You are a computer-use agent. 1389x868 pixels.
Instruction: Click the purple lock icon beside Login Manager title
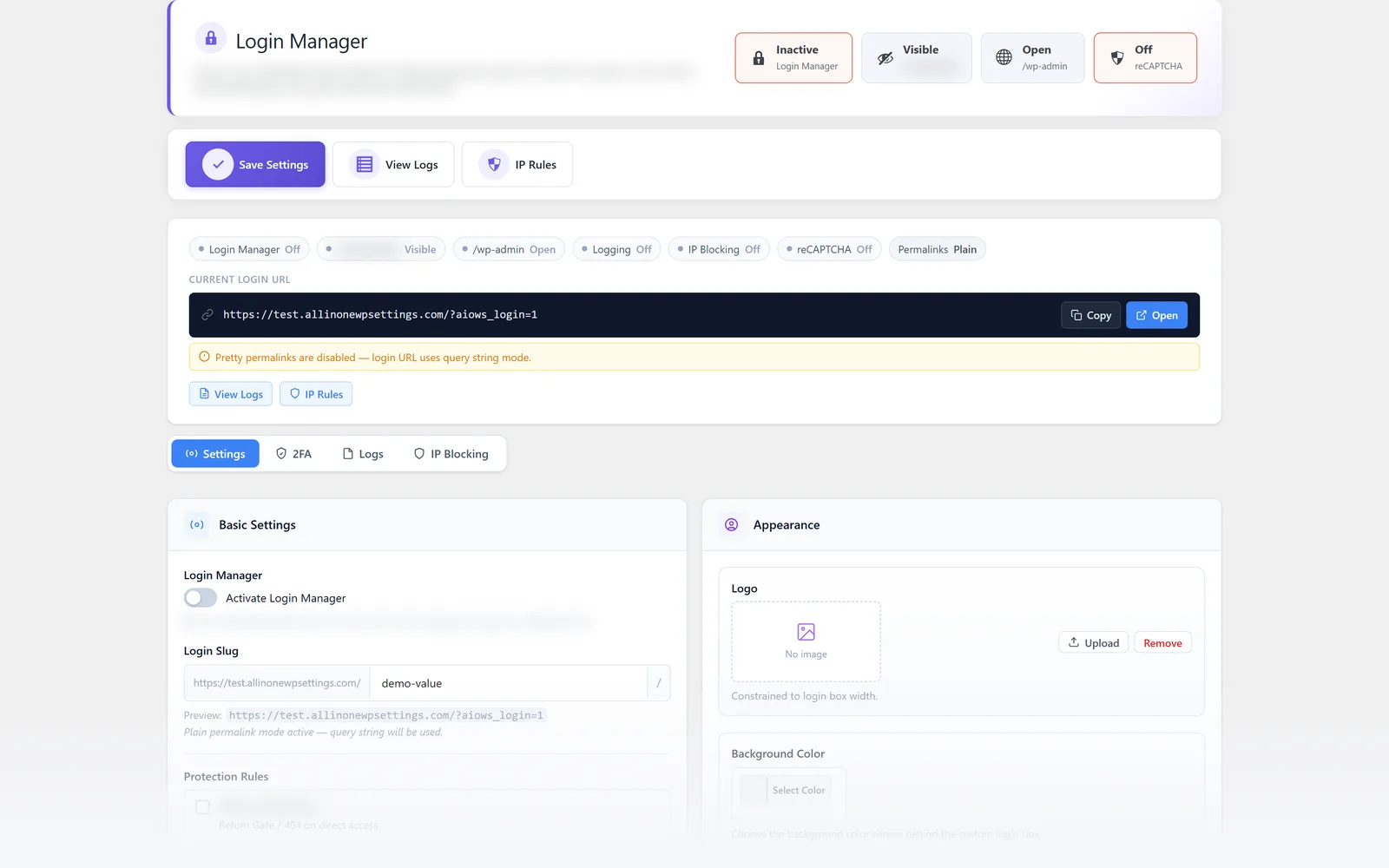click(211, 38)
